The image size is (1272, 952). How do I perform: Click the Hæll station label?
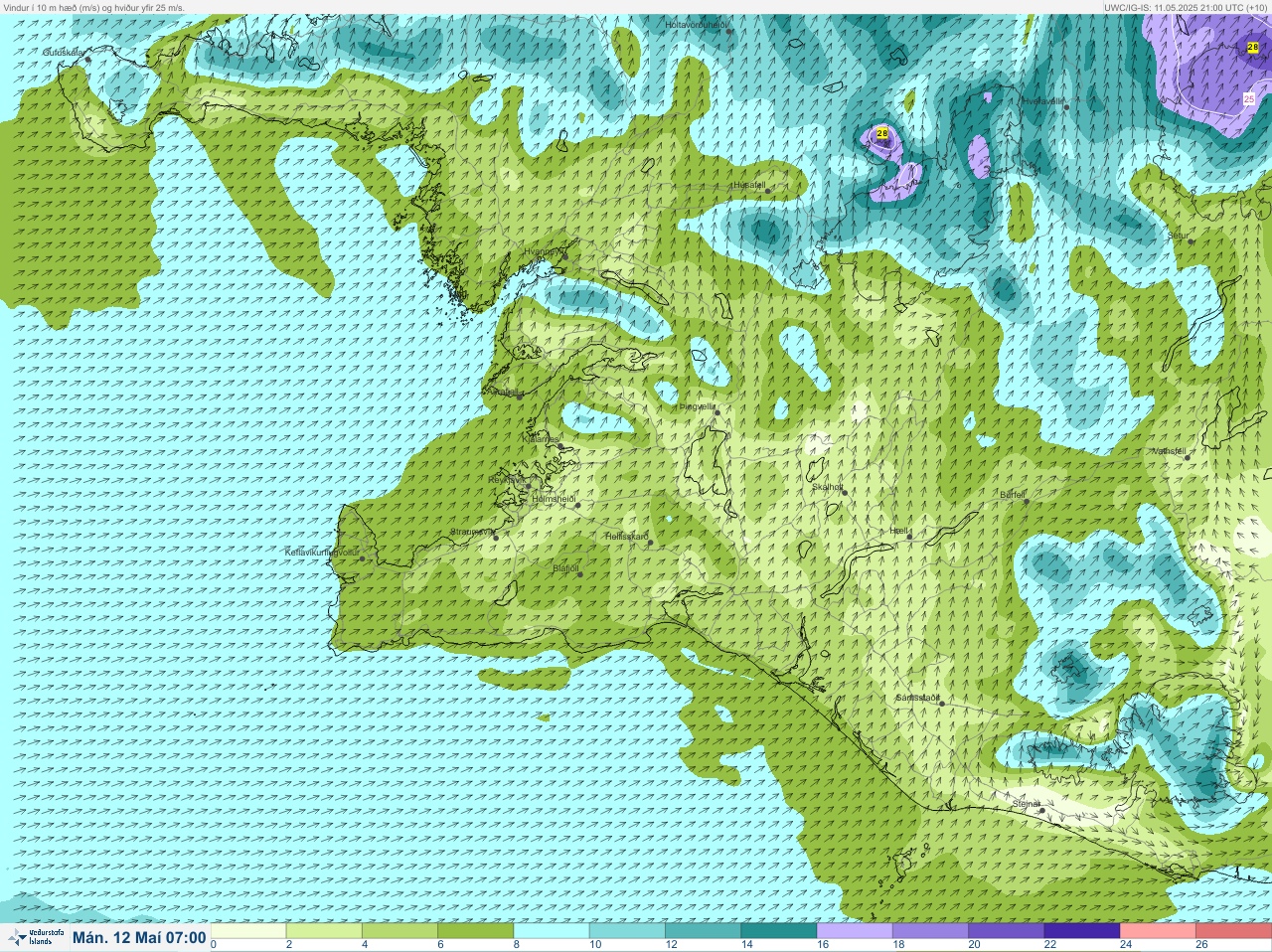(899, 531)
